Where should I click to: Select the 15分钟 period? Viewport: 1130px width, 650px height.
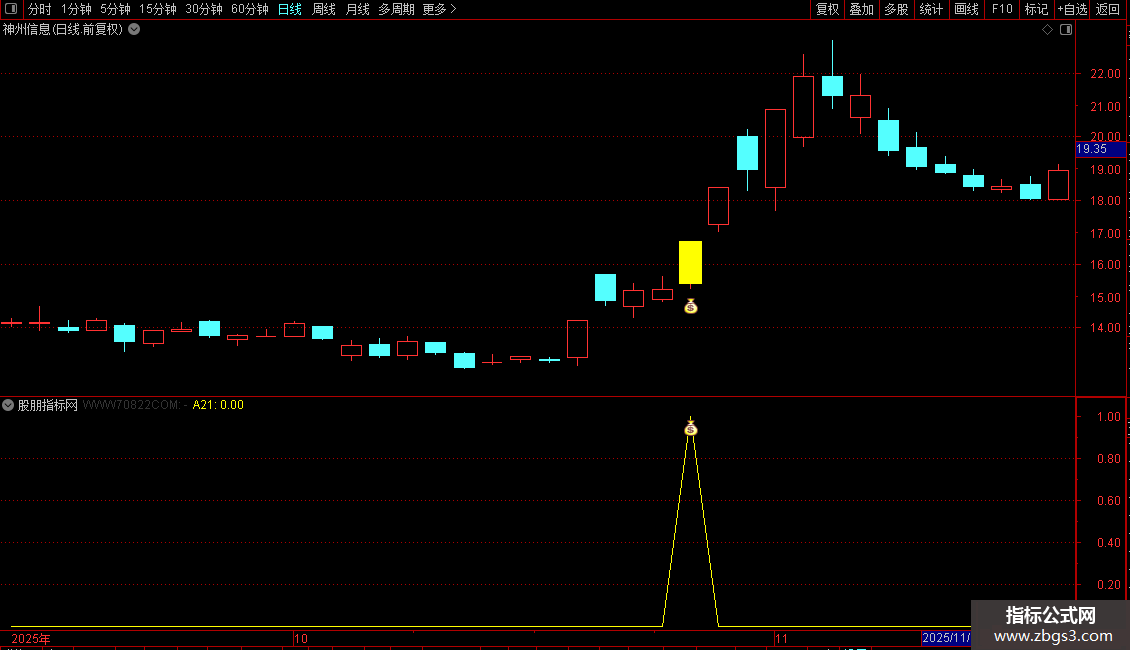point(157,9)
